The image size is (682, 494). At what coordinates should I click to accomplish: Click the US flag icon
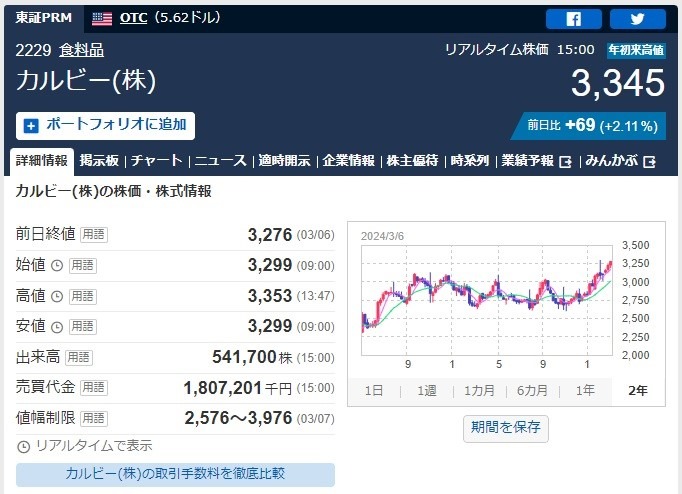pos(102,19)
